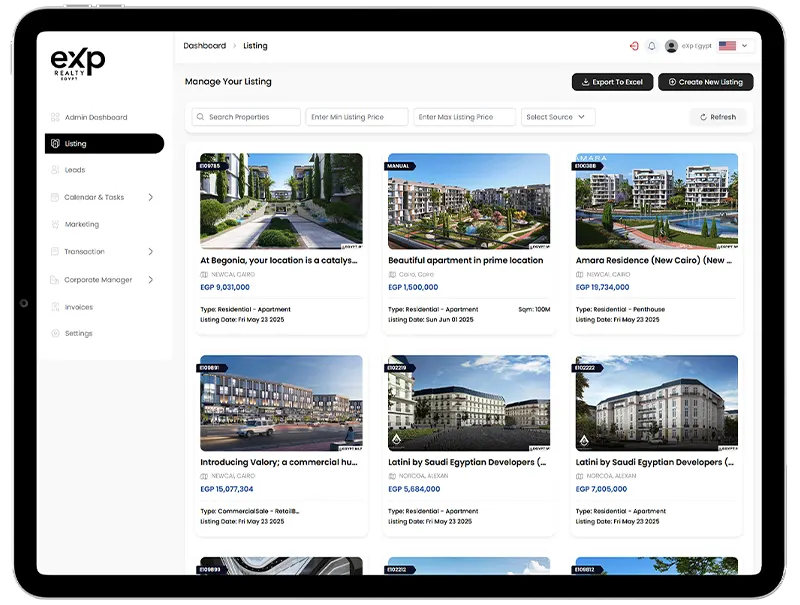Click the Corporate Manager icon
Viewport: 800px width, 605px height.
click(x=55, y=280)
